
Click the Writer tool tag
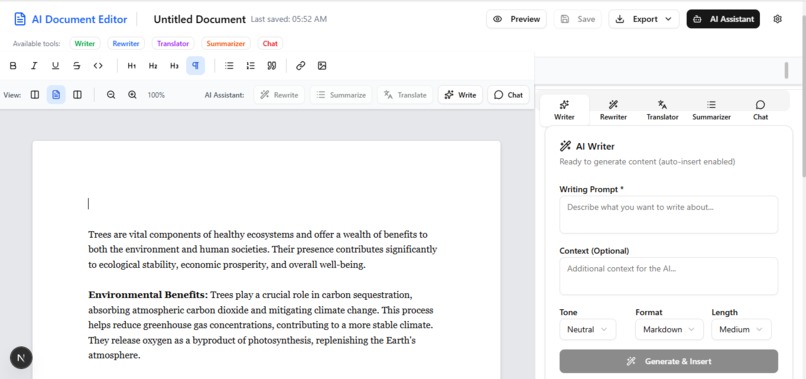tap(85, 44)
